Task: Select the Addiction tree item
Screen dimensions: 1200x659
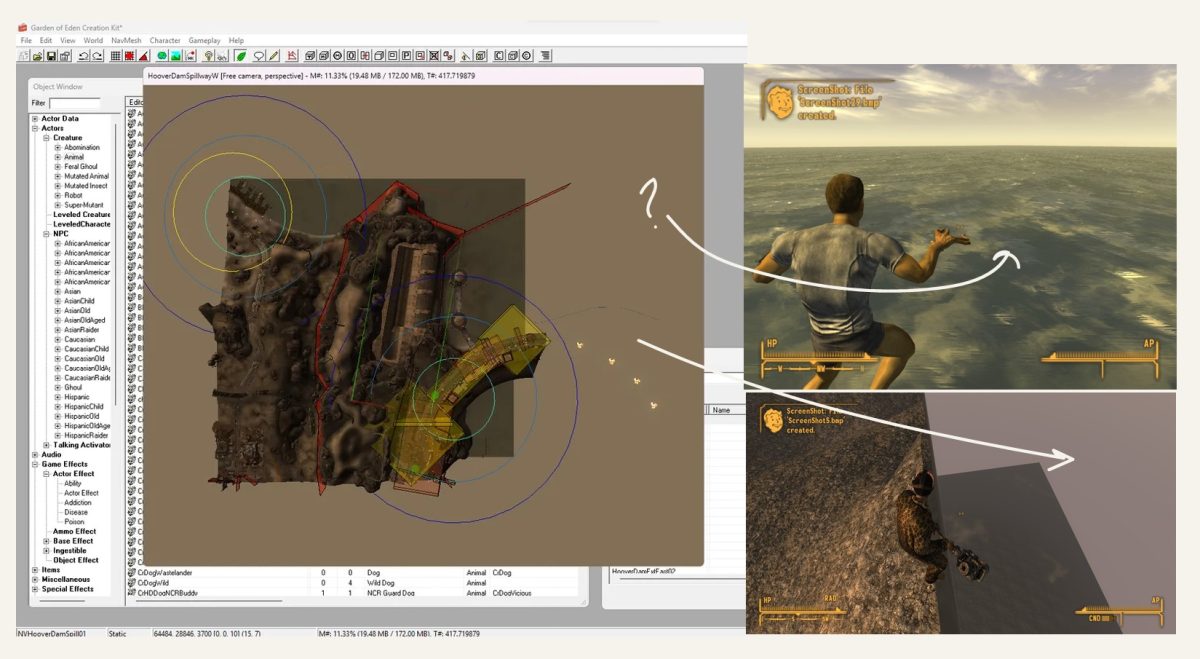Action: (x=77, y=503)
